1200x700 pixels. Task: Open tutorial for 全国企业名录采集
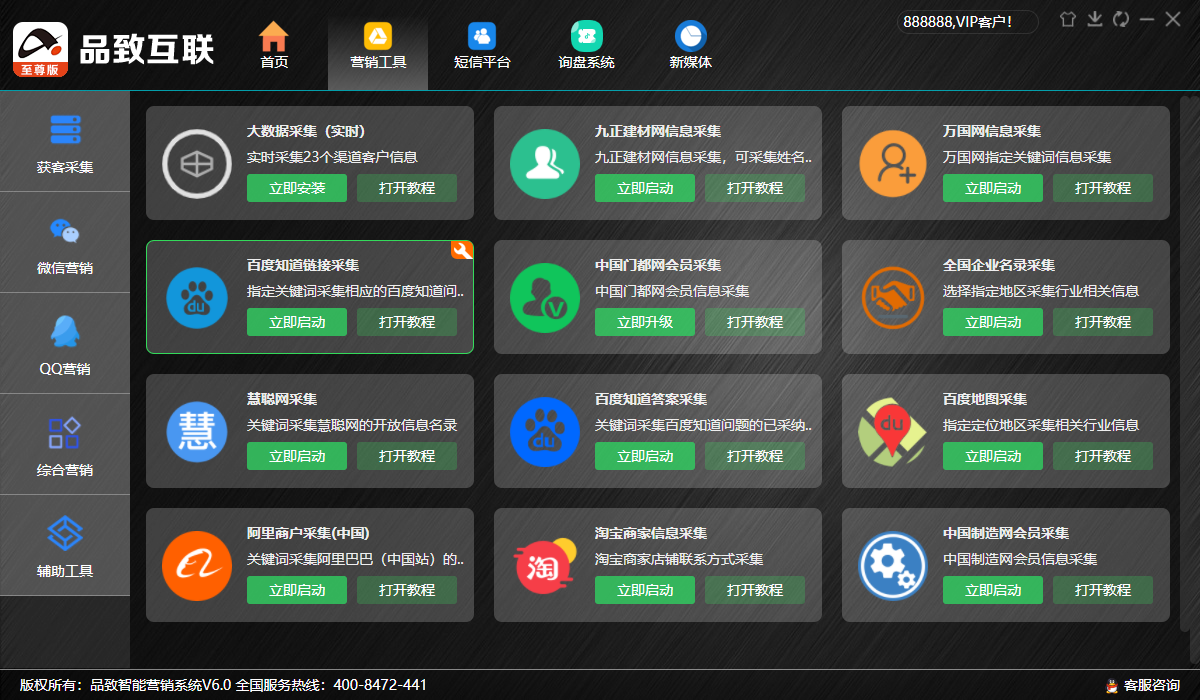point(1103,322)
